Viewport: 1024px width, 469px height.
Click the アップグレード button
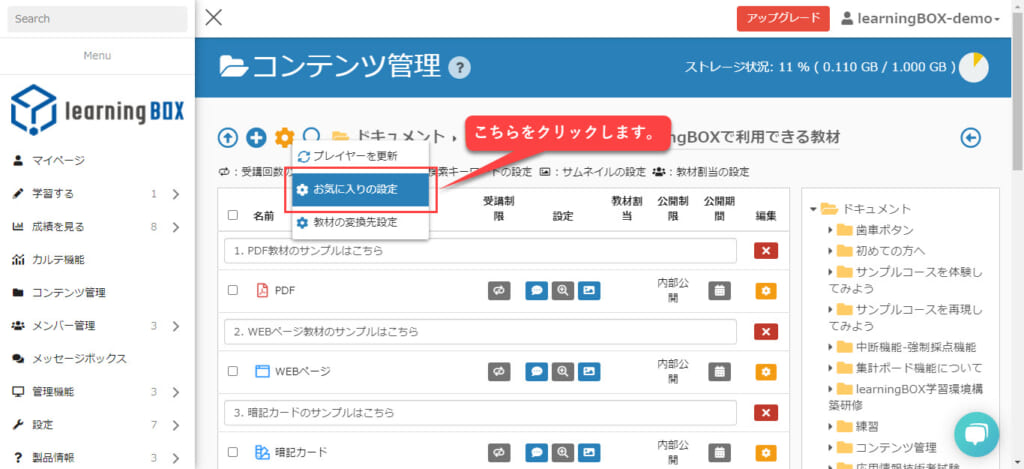(783, 19)
